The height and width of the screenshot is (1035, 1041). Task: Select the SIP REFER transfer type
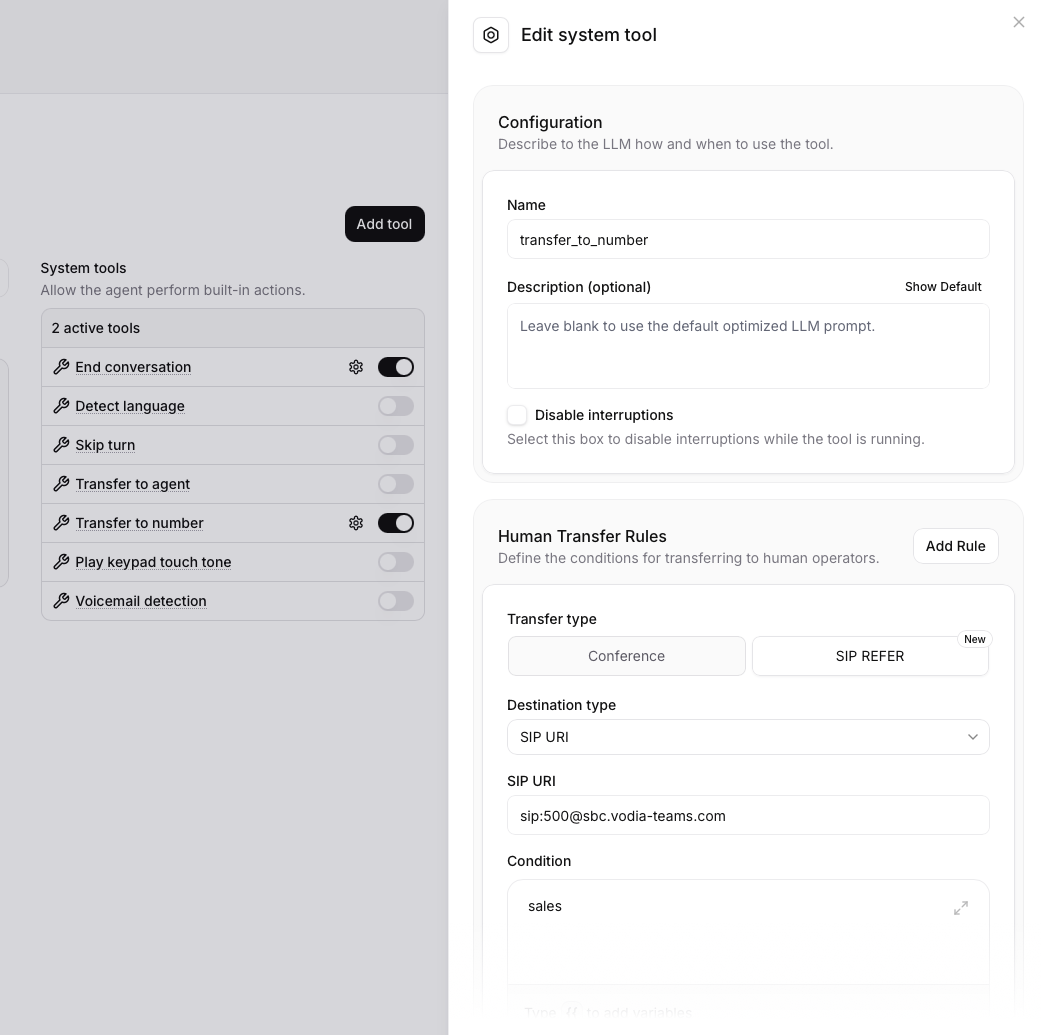tap(870, 656)
